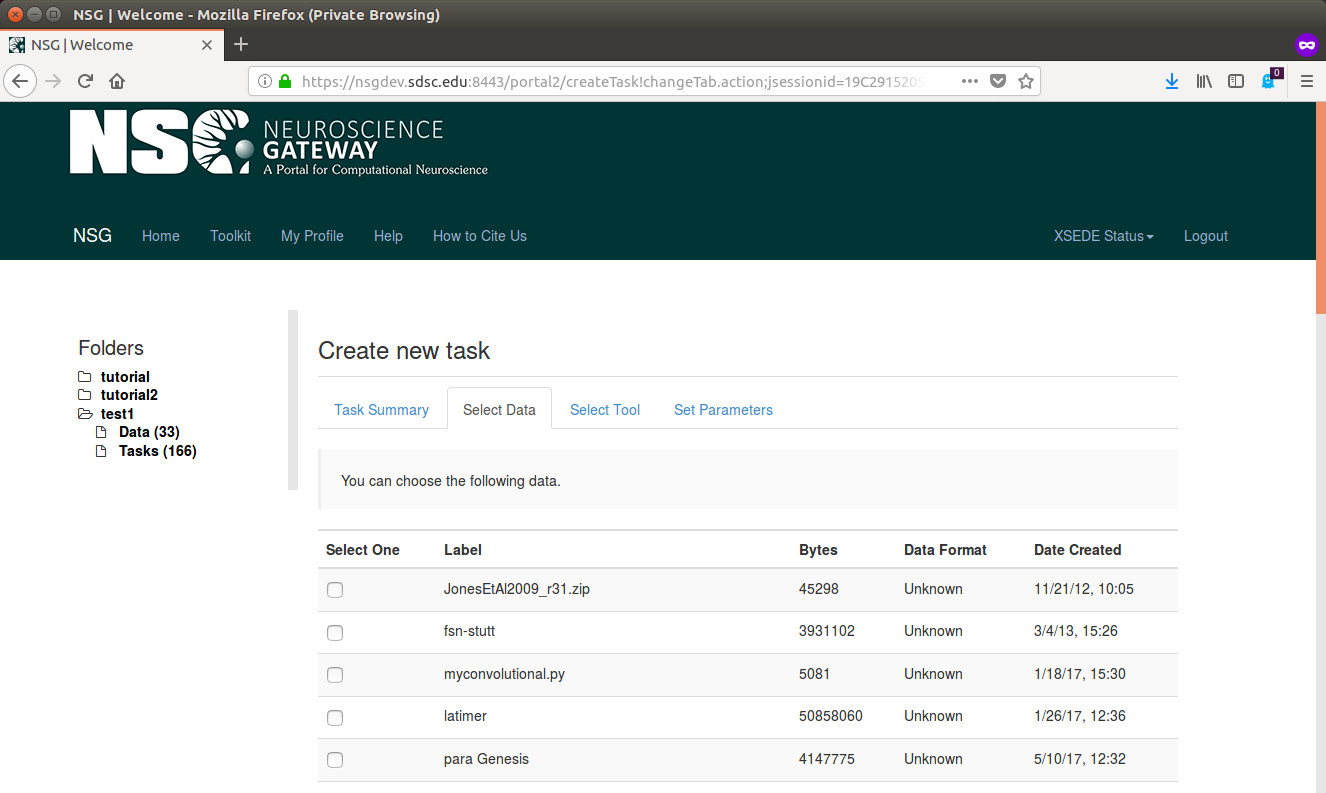
Task: Go back with the browser back arrow
Action: (x=21, y=81)
